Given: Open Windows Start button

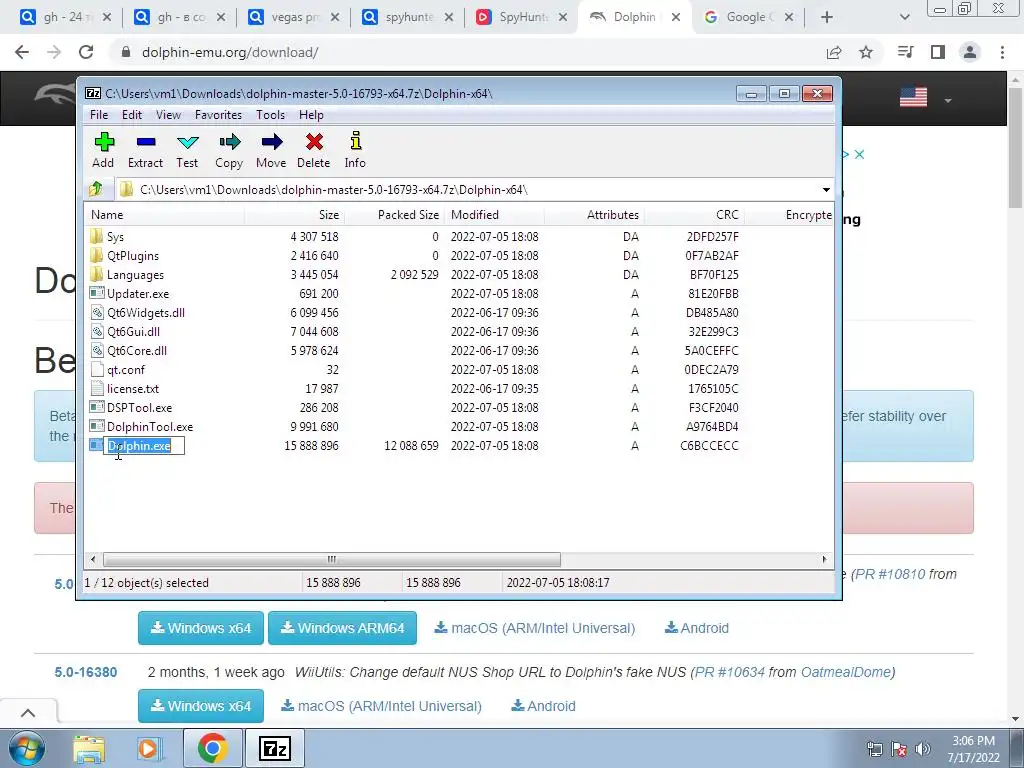Looking at the screenshot, I should (x=27, y=748).
